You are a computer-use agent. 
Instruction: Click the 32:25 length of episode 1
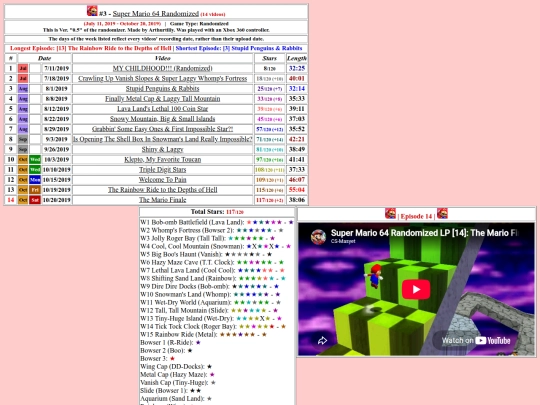[x=297, y=68]
